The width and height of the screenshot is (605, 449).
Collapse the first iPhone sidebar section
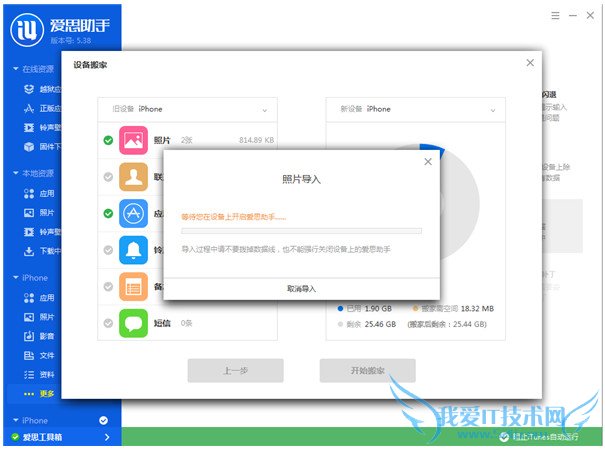pyautogui.click(x=16, y=277)
